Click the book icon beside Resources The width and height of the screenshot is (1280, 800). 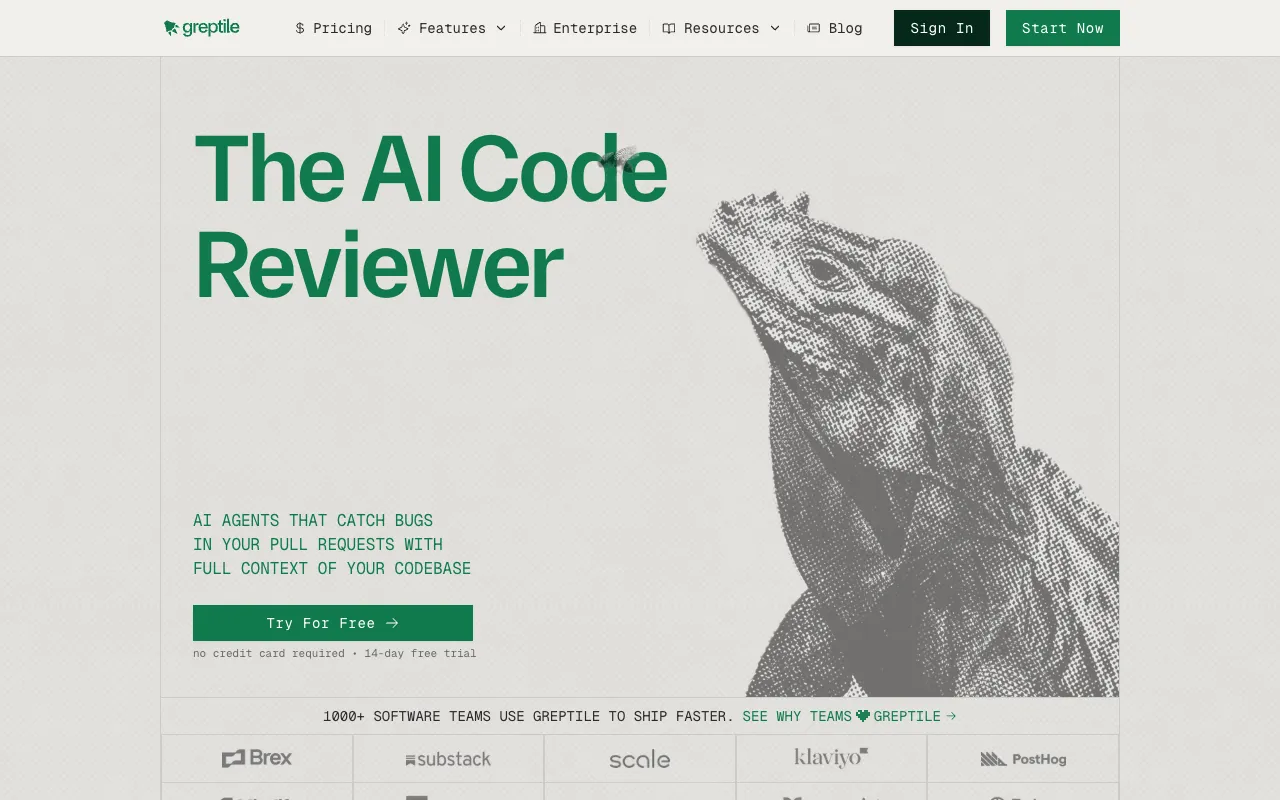[669, 28]
